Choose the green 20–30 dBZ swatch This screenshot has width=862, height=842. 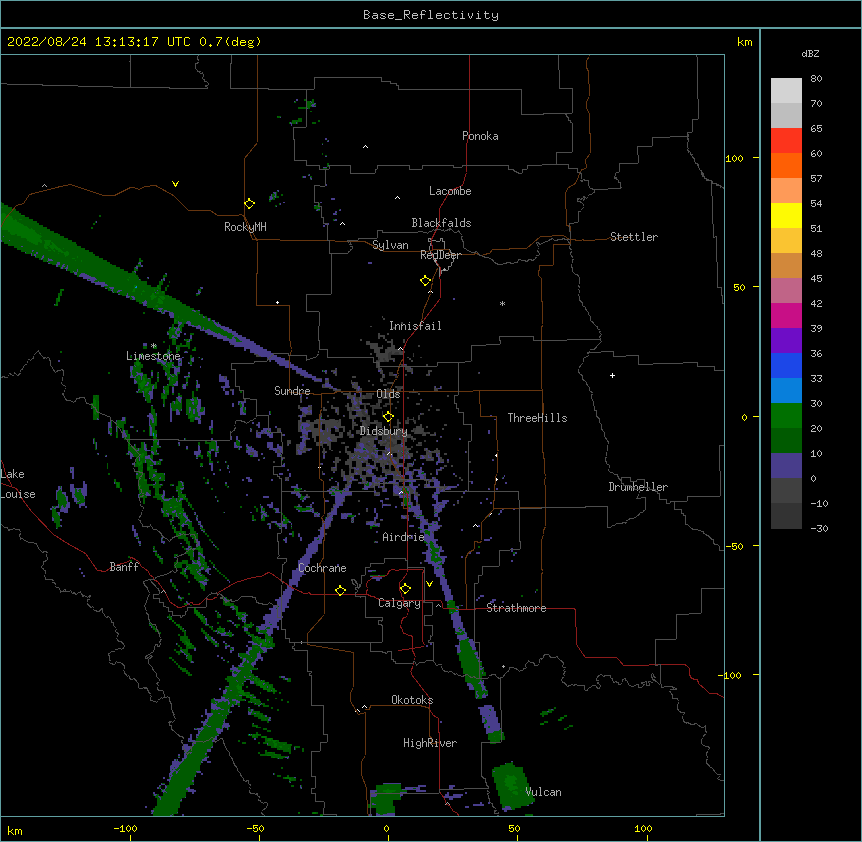tap(786, 416)
